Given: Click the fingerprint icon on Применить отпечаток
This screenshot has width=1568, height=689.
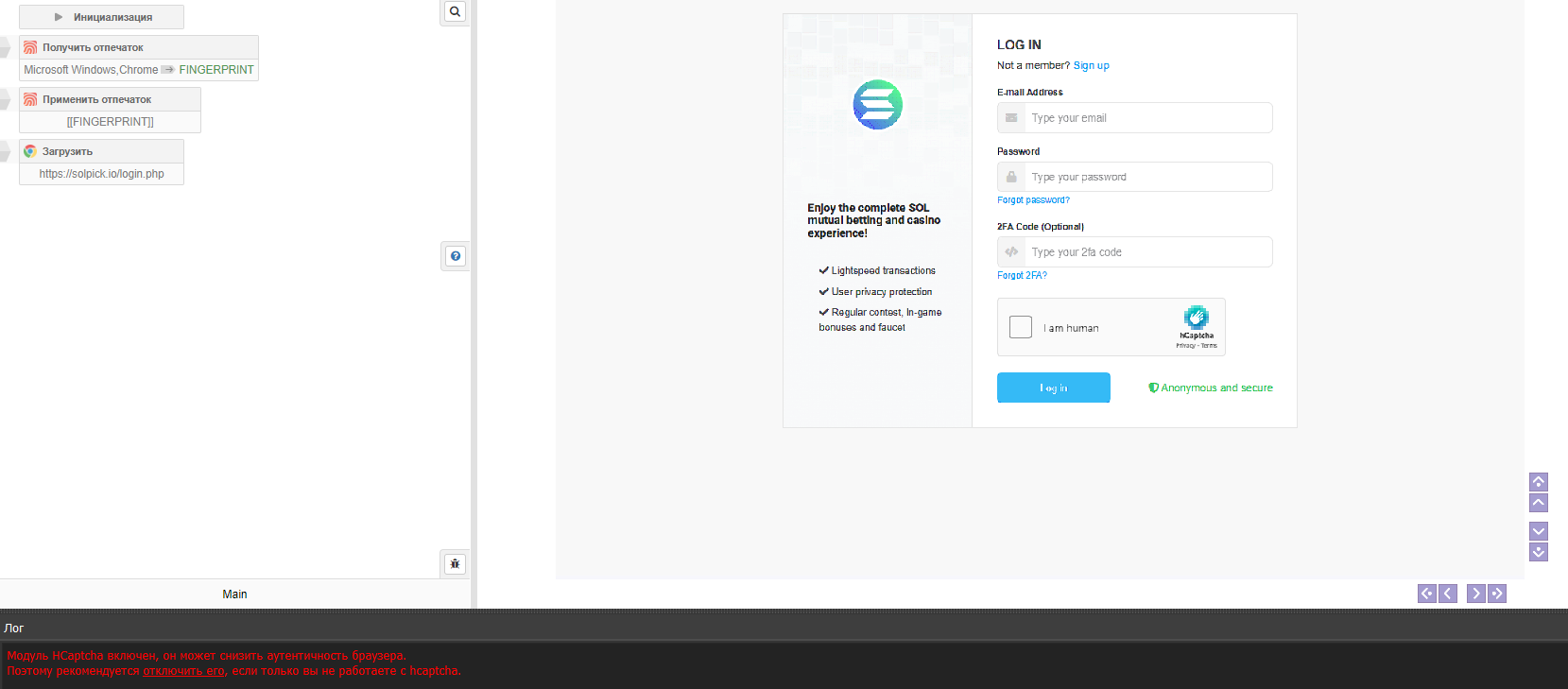Looking at the screenshot, I should (30, 99).
